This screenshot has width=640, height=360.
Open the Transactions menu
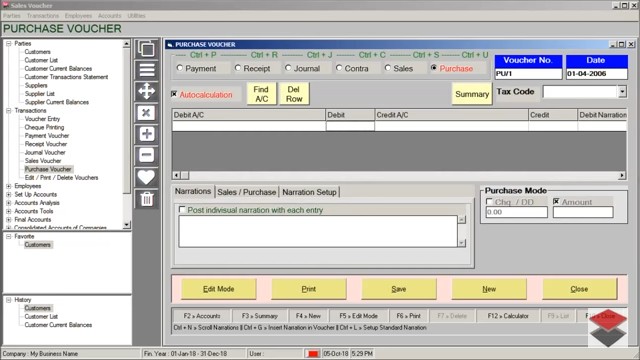pyautogui.click(x=43, y=16)
